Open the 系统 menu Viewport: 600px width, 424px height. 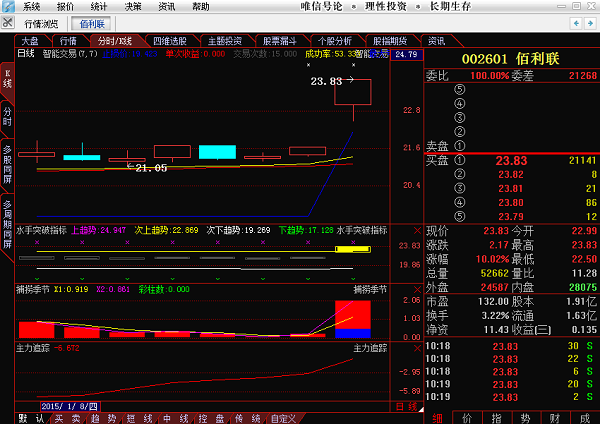click(31, 6)
